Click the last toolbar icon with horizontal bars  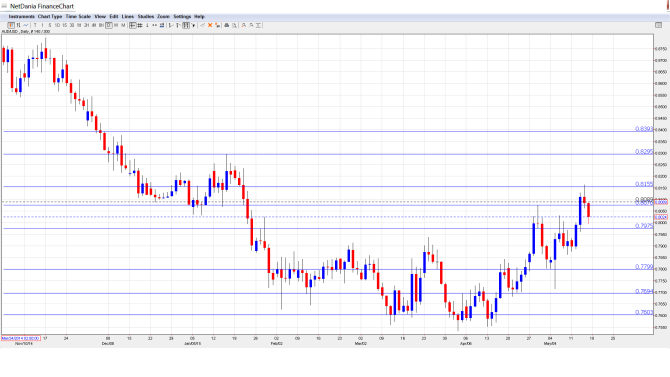tap(258, 26)
